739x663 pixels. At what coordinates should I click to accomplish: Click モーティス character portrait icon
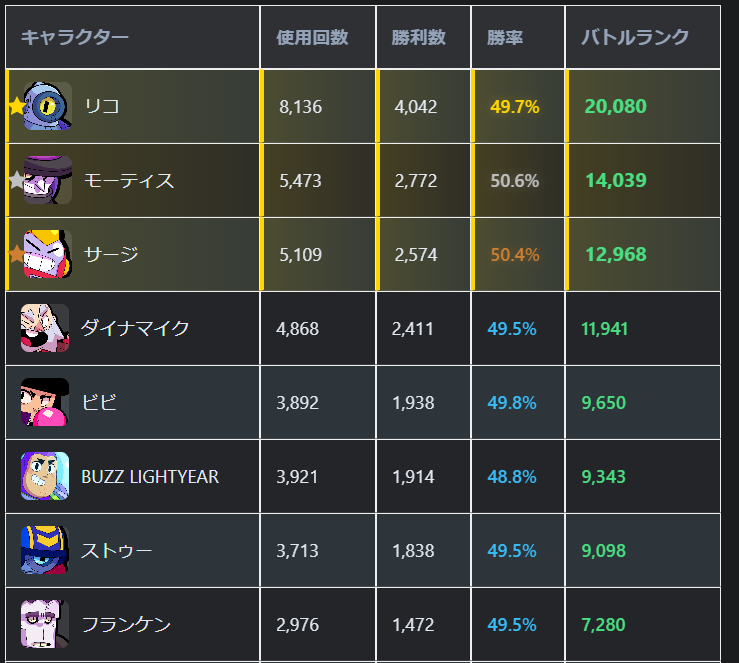[47, 180]
